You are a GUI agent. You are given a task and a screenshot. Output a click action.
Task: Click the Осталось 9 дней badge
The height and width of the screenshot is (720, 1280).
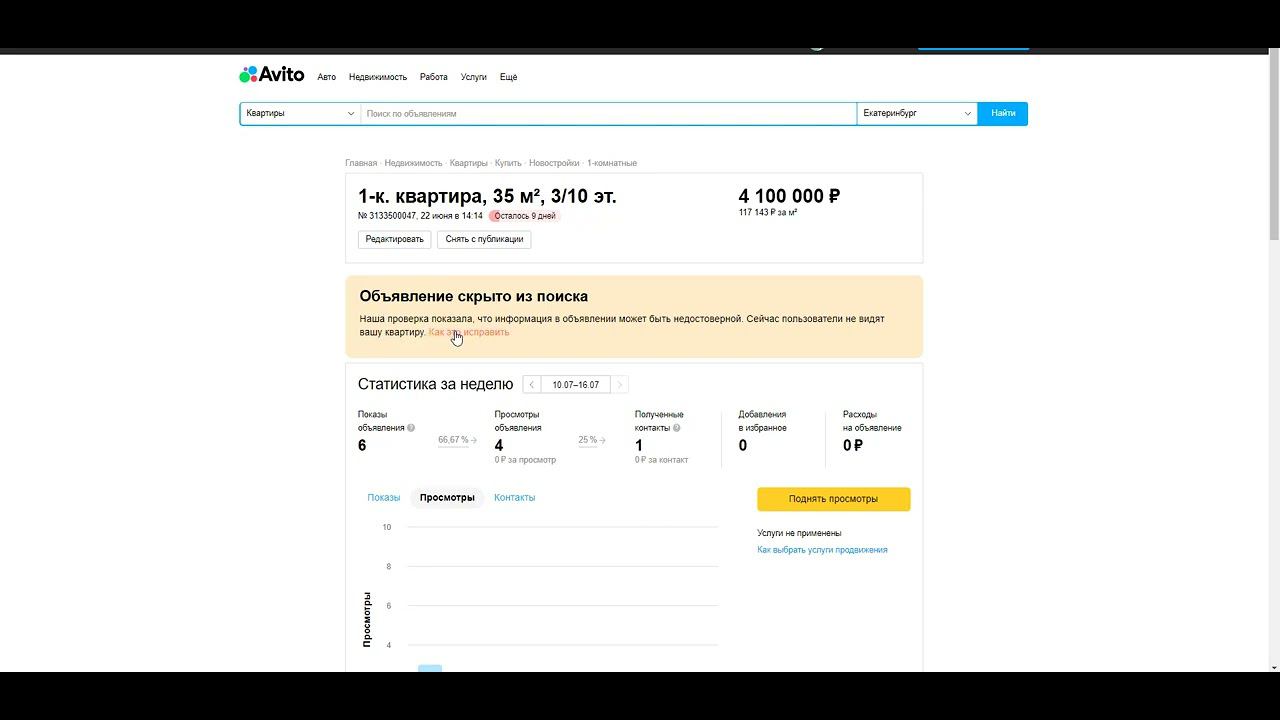point(524,216)
